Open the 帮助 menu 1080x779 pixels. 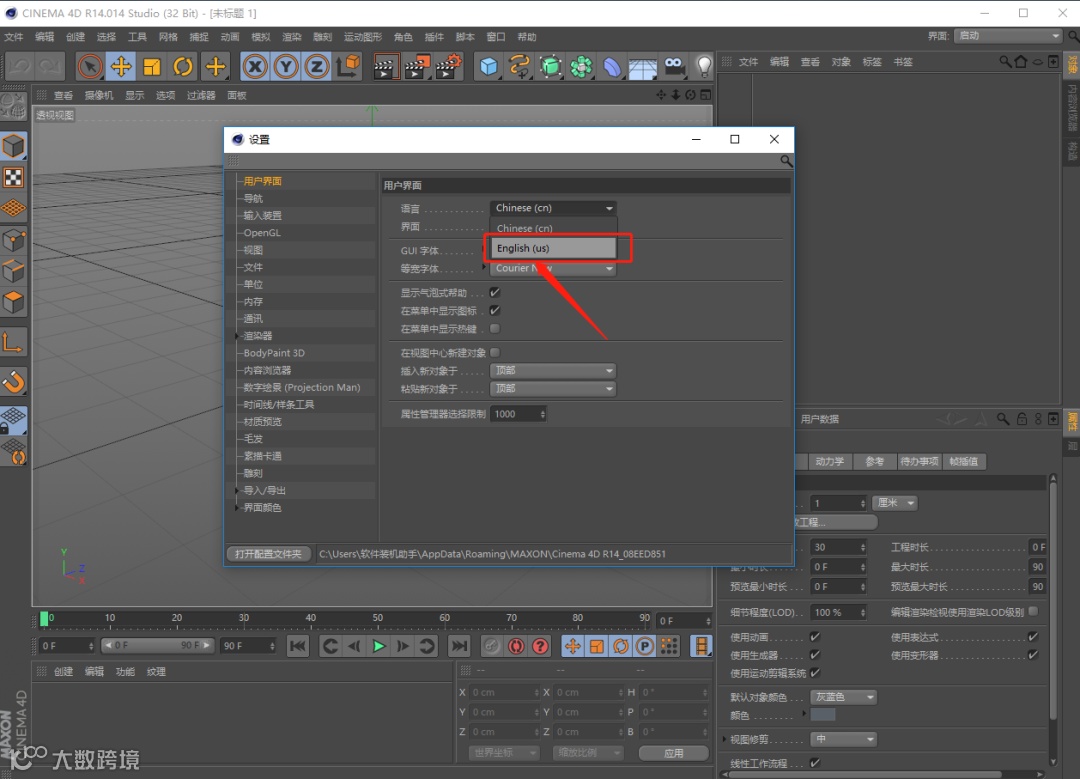(x=527, y=37)
